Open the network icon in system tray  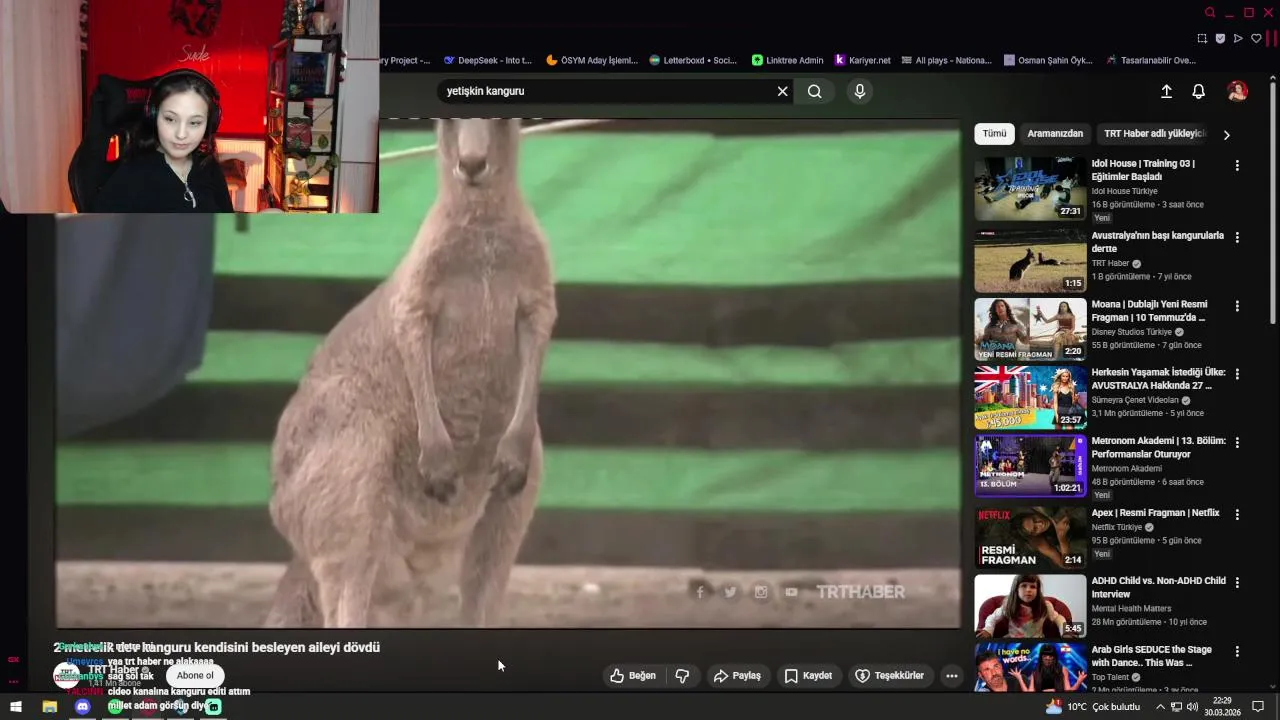(x=1176, y=706)
